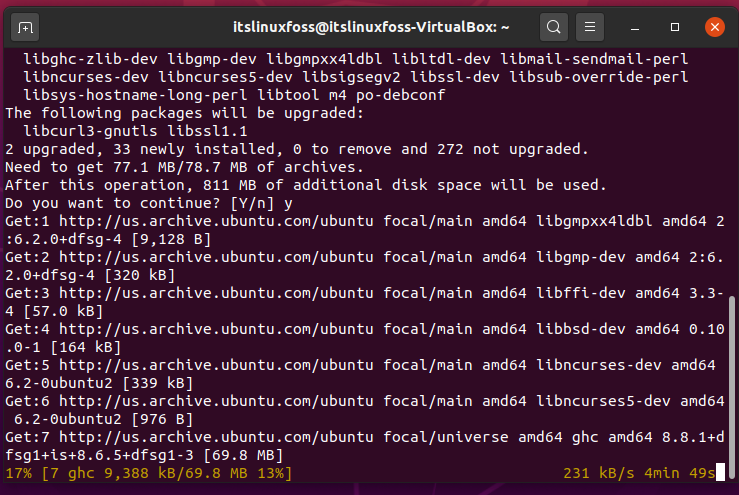Click the 'Get:5' download line

(x=361, y=374)
